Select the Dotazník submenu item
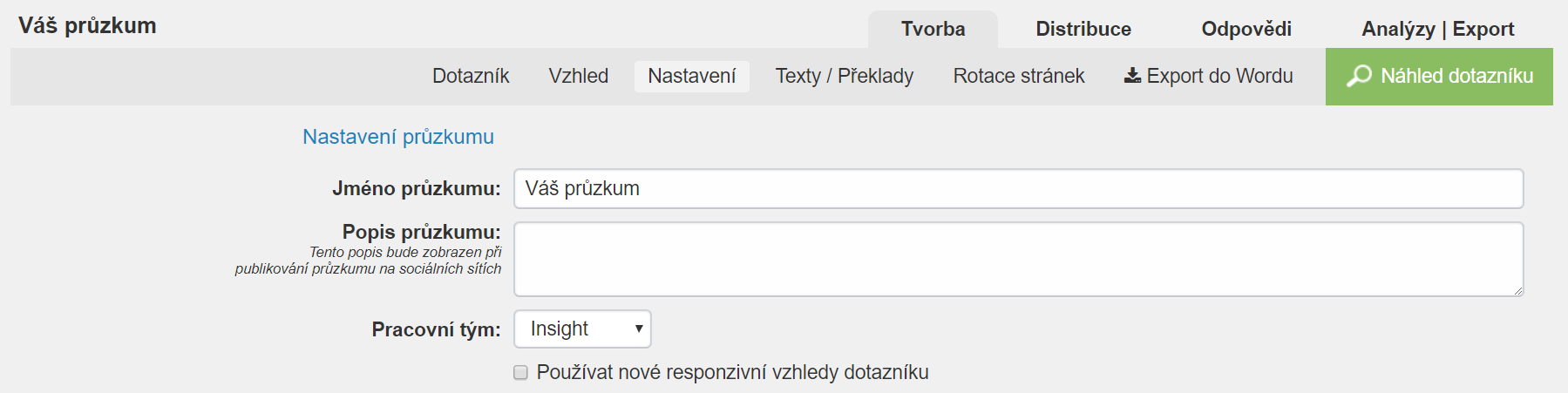 pyautogui.click(x=471, y=76)
